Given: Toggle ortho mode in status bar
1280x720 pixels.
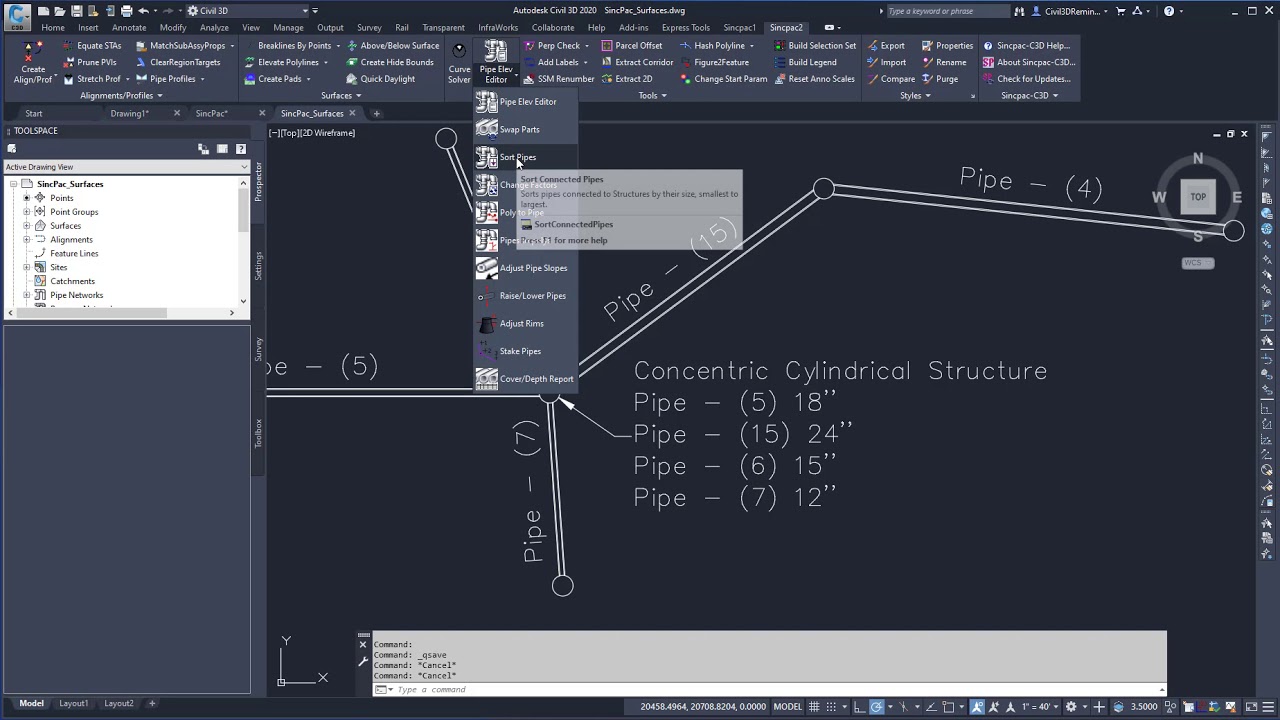Looking at the screenshot, I should [x=858, y=707].
